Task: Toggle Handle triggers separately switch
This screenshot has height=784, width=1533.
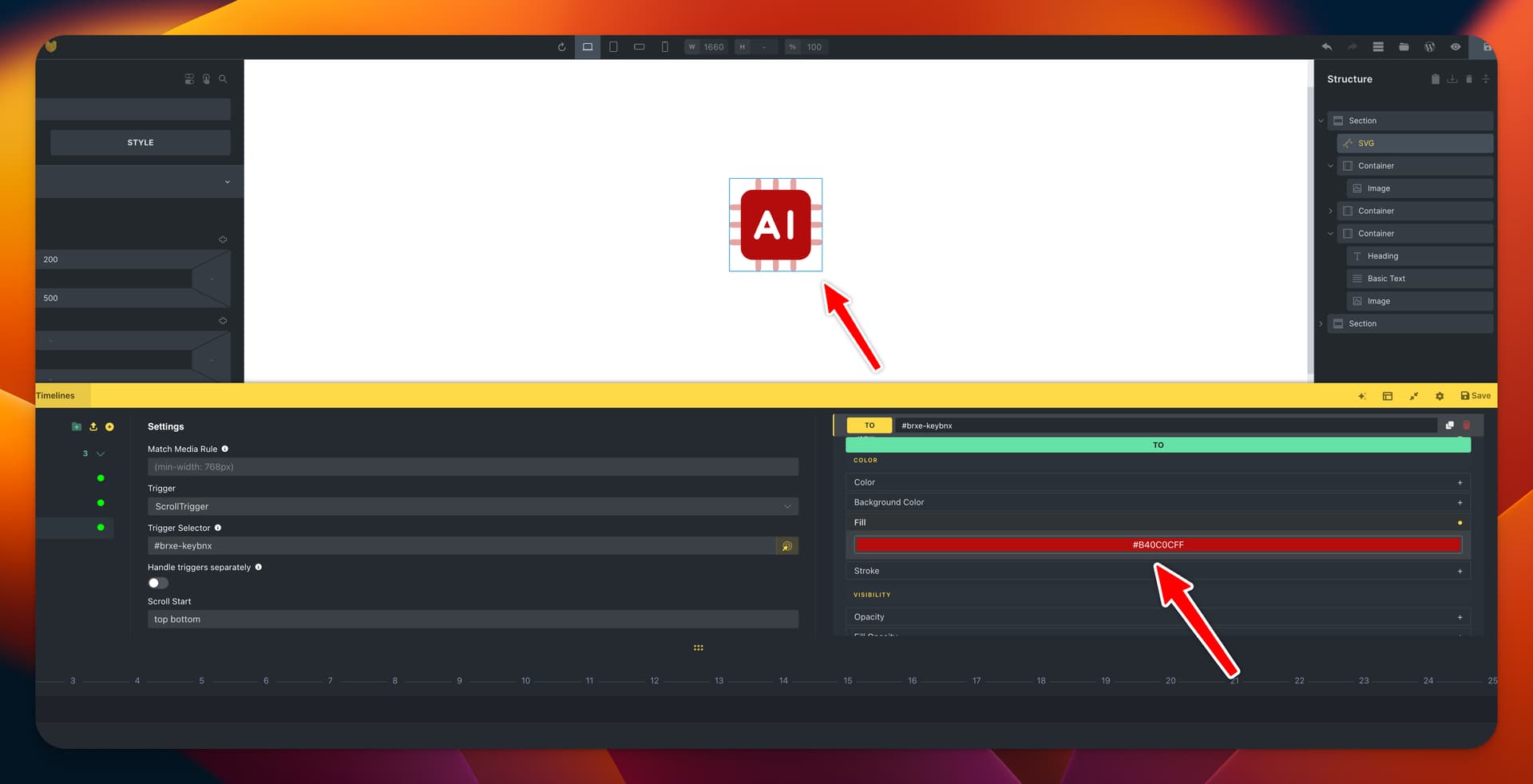Action: point(158,583)
